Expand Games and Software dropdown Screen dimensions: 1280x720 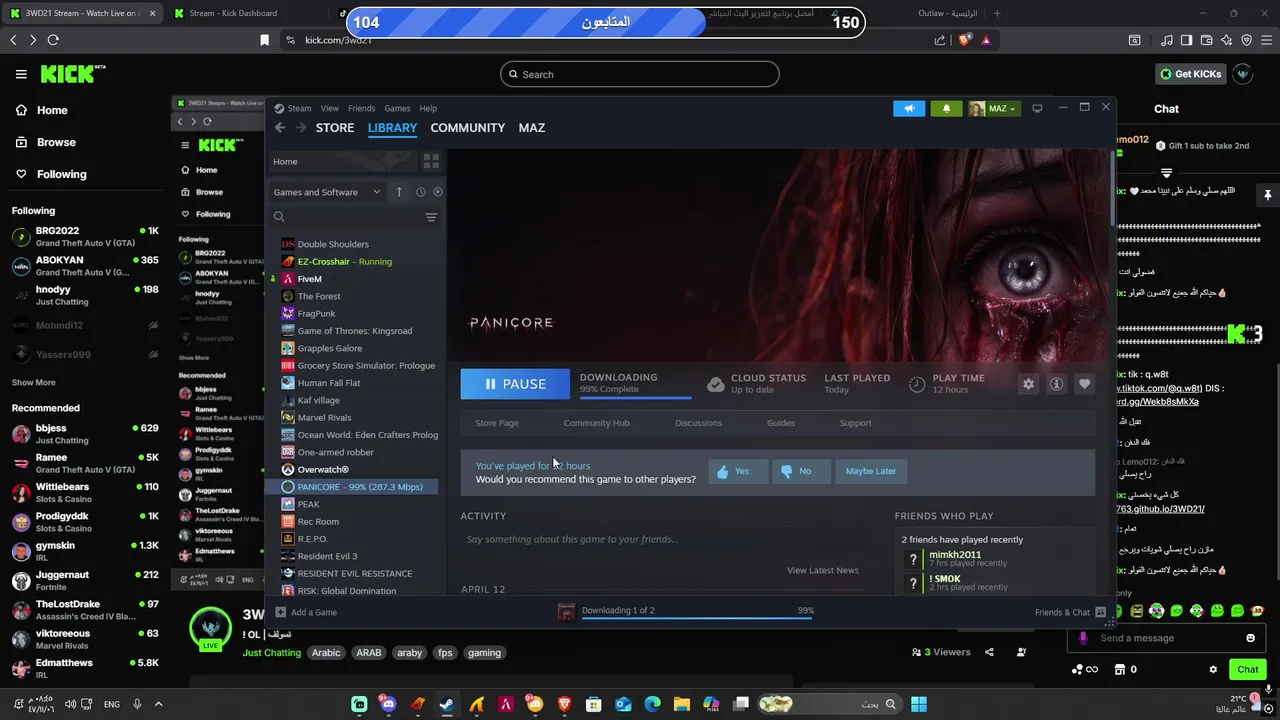point(327,192)
